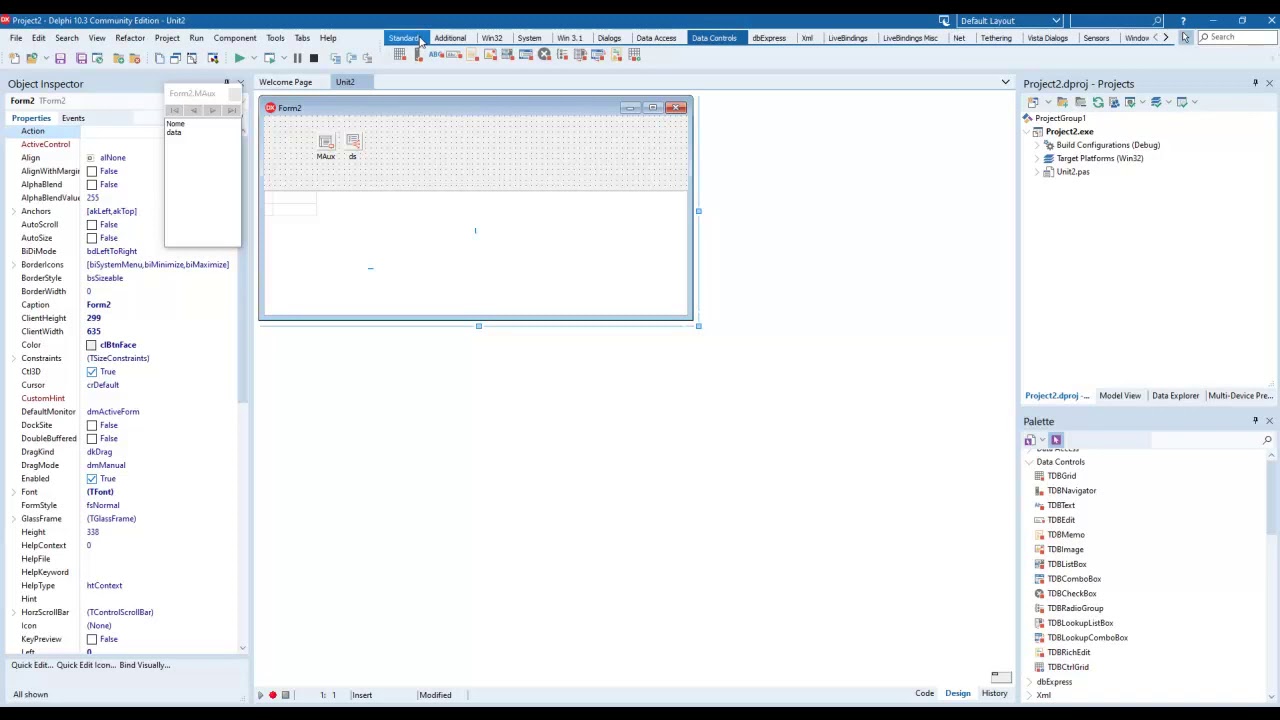The width and height of the screenshot is (1280, 720).
Task: Click the red record macro icon in status bar
Action: (272, 695)
